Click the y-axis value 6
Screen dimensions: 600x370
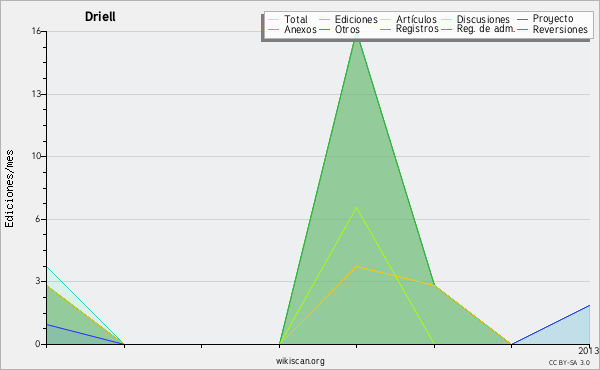(38, 219)
